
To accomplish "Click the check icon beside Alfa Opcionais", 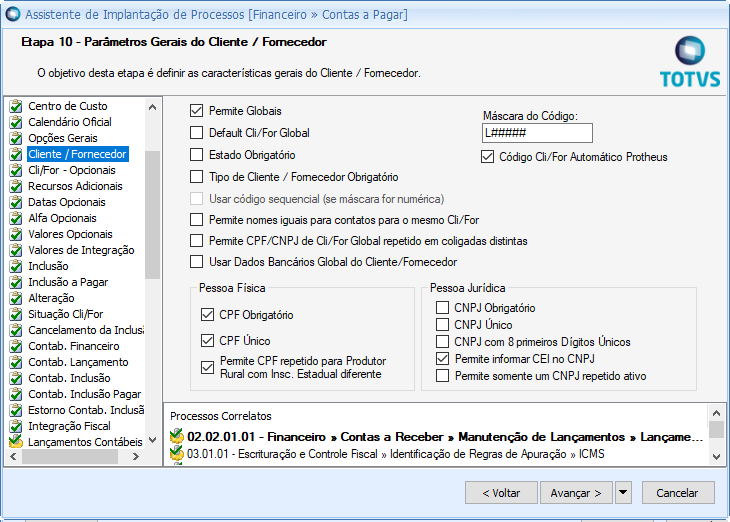I will click(16, 218).
